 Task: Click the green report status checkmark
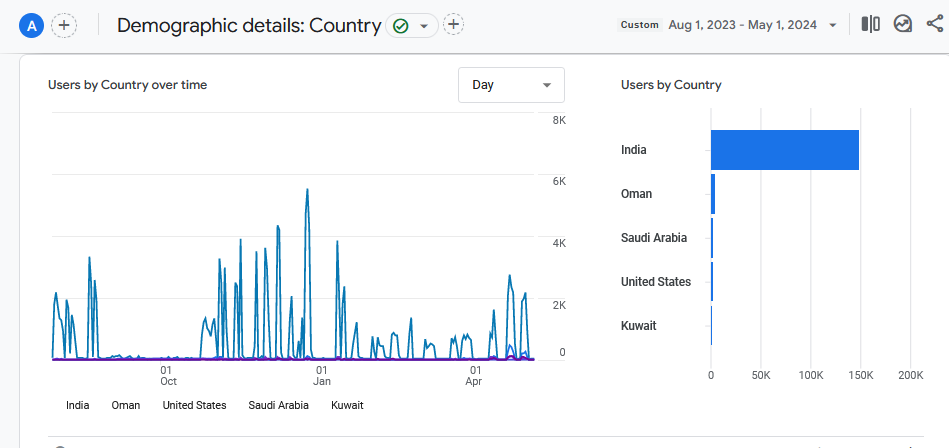(401, 26)
